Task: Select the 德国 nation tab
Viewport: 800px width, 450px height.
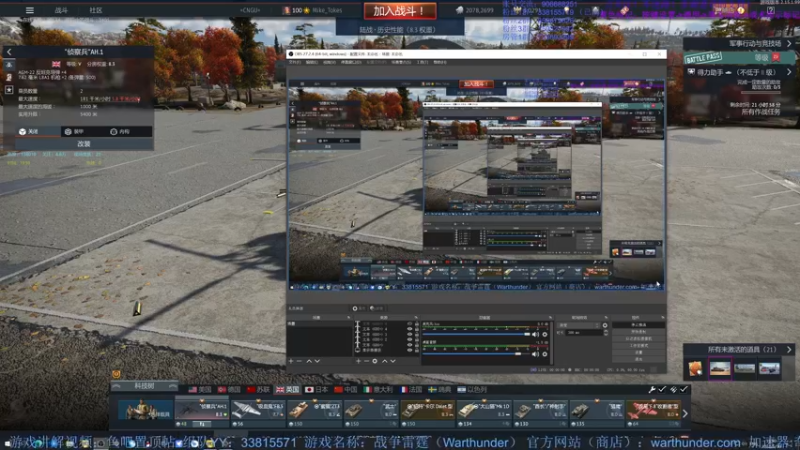Action: (229, 389)
